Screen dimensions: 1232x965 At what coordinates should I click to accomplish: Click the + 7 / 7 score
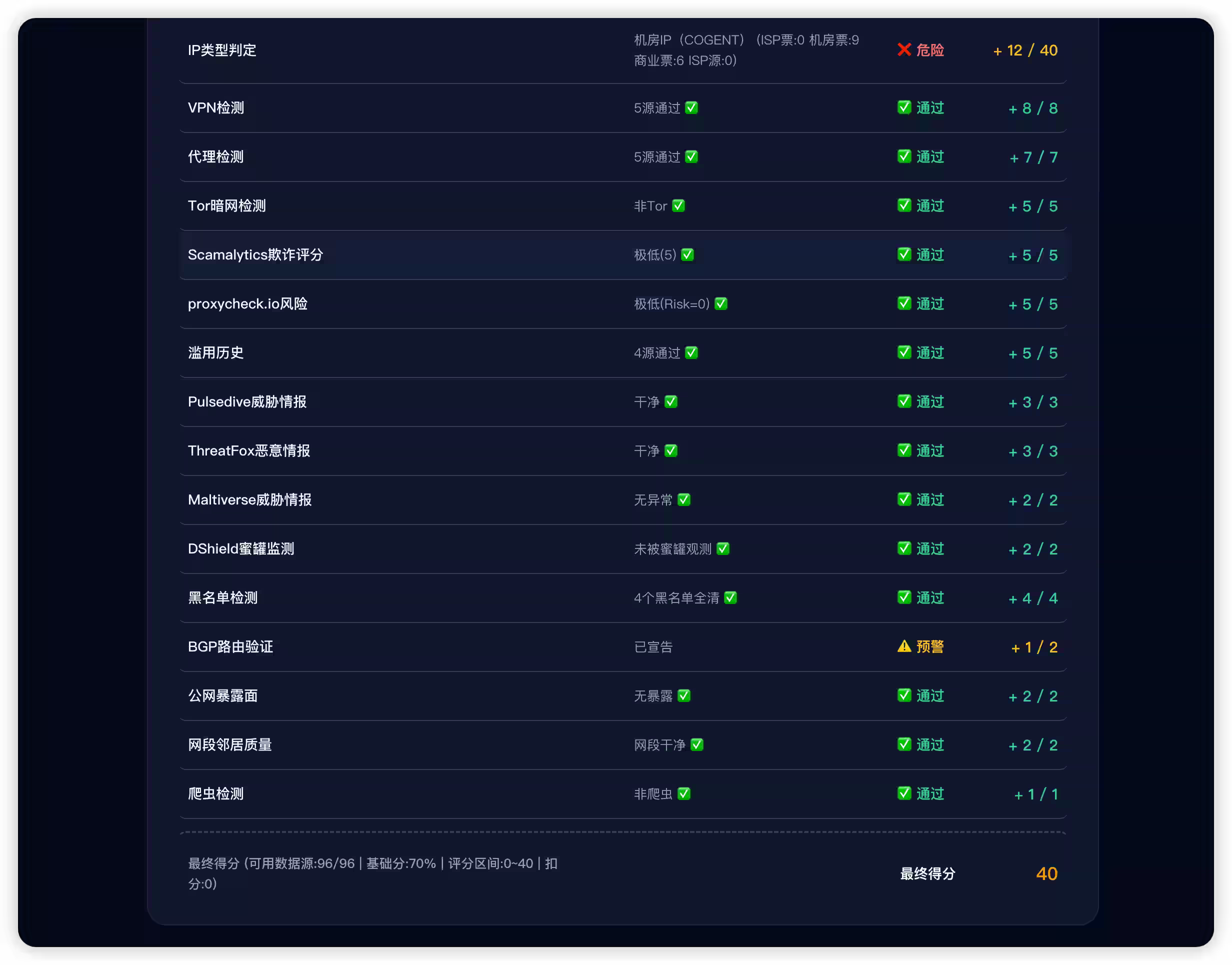tap(1032, 157)
